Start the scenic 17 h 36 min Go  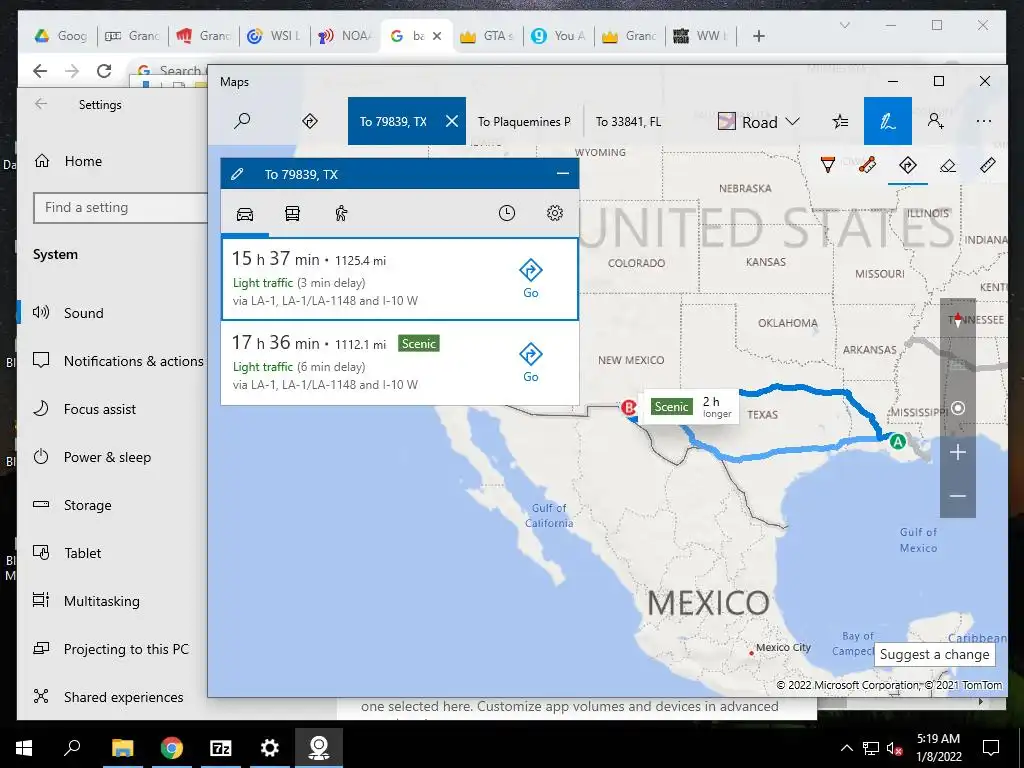tap(530, 362)
